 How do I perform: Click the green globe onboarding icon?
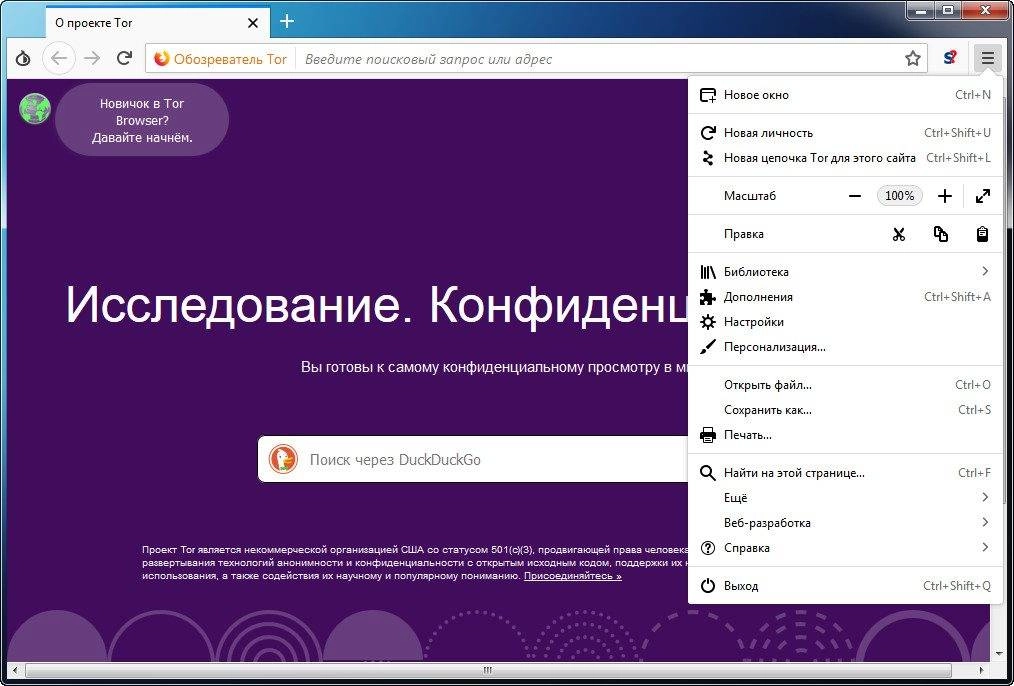pyautogui.click(x=35, y=109)
